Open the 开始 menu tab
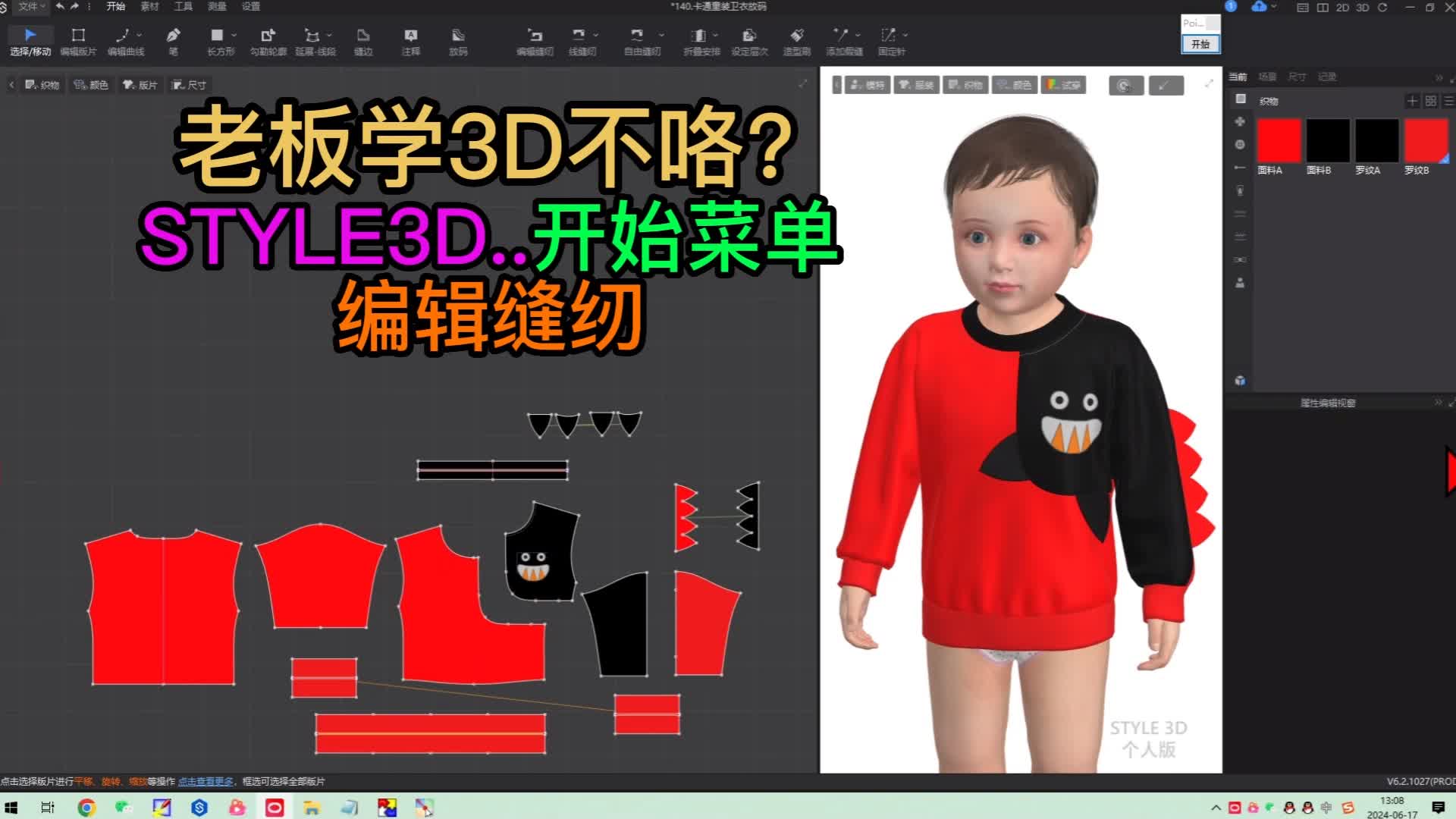 115,6
